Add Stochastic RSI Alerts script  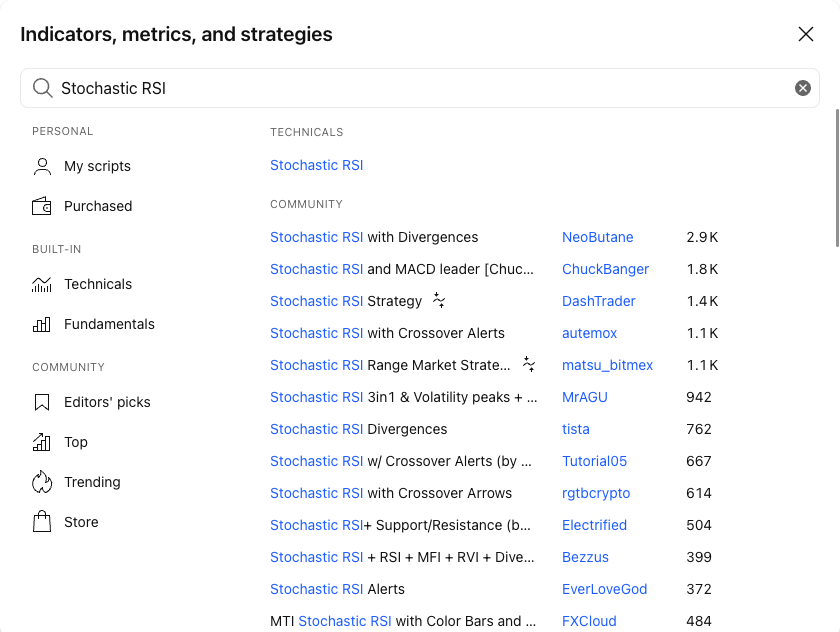click(x=338, y=589)
